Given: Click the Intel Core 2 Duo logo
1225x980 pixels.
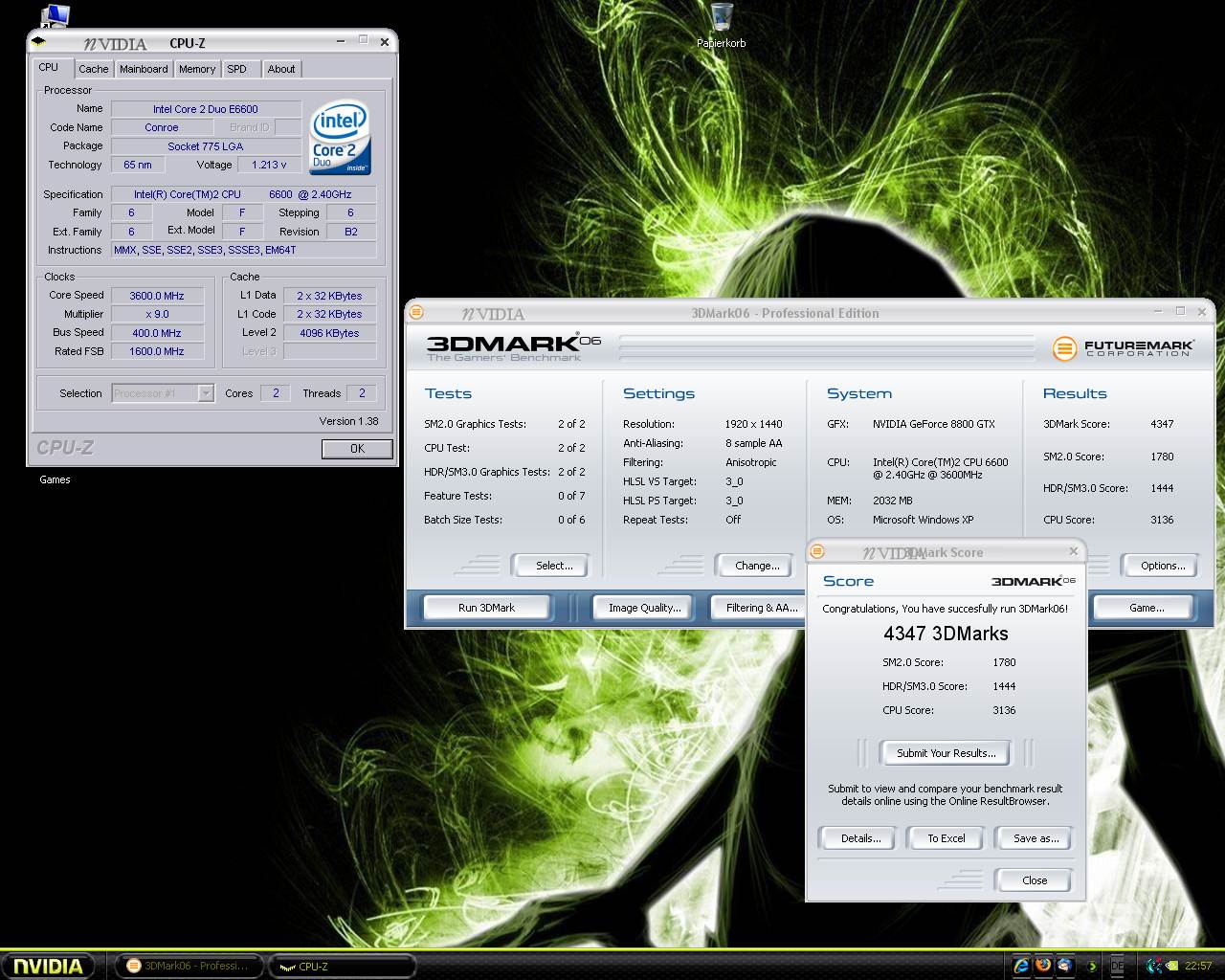Looking at the screenshot, I should point(340,139).
